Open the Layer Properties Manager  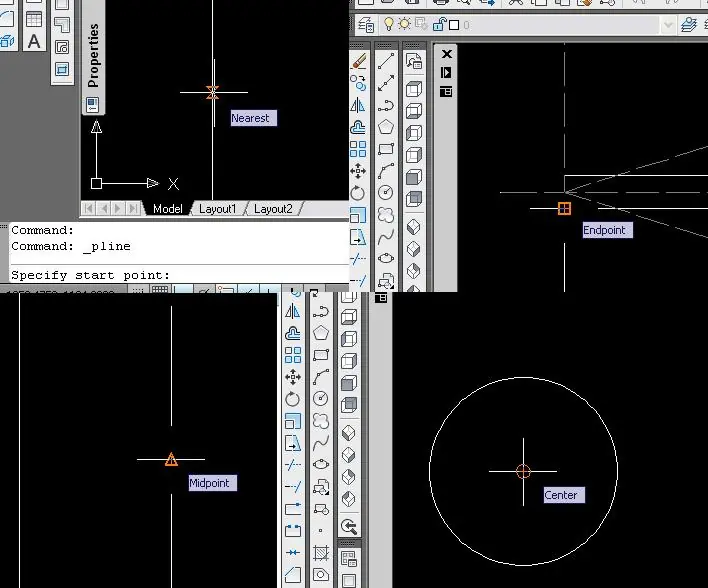click(x=366, y=25)
